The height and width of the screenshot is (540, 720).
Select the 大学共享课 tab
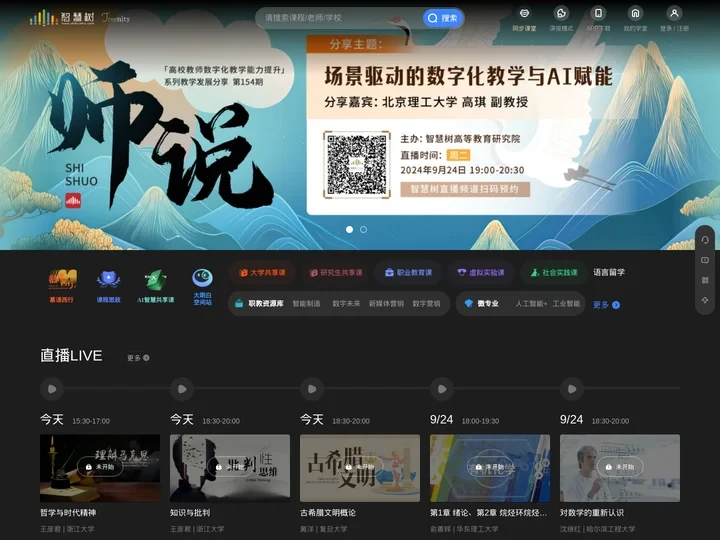tap(262, 272)
